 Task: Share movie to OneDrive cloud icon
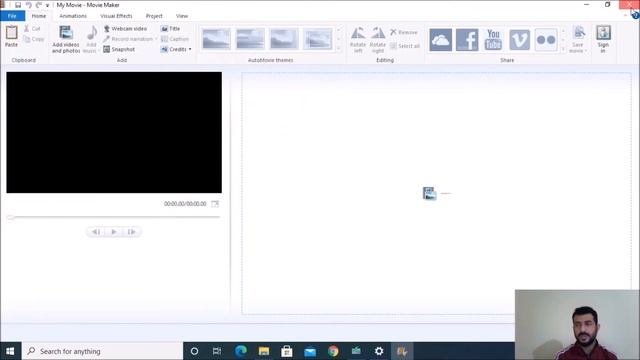point(440,40)
